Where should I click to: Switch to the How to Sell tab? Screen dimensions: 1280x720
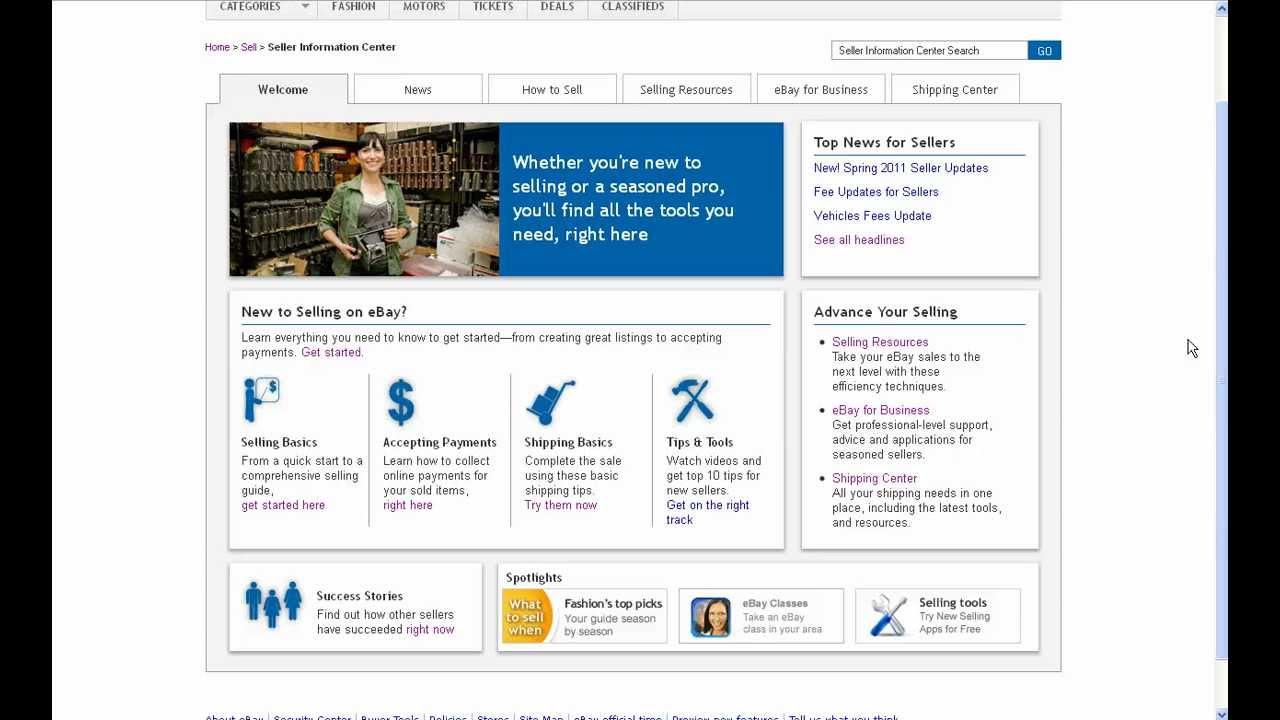(552, 89)
